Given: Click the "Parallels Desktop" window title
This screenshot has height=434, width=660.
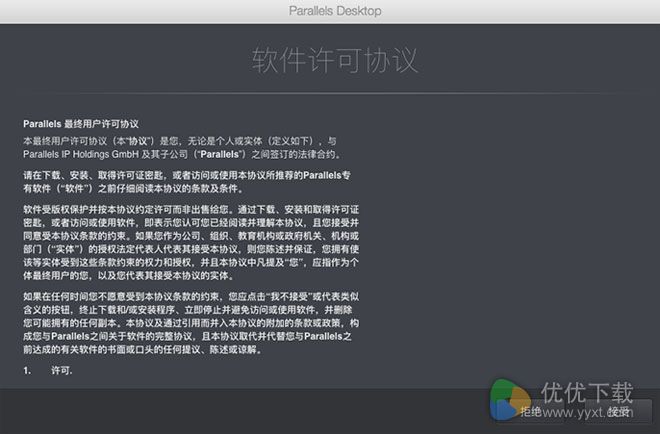Looking at the screenshot, I should (335, 11).
